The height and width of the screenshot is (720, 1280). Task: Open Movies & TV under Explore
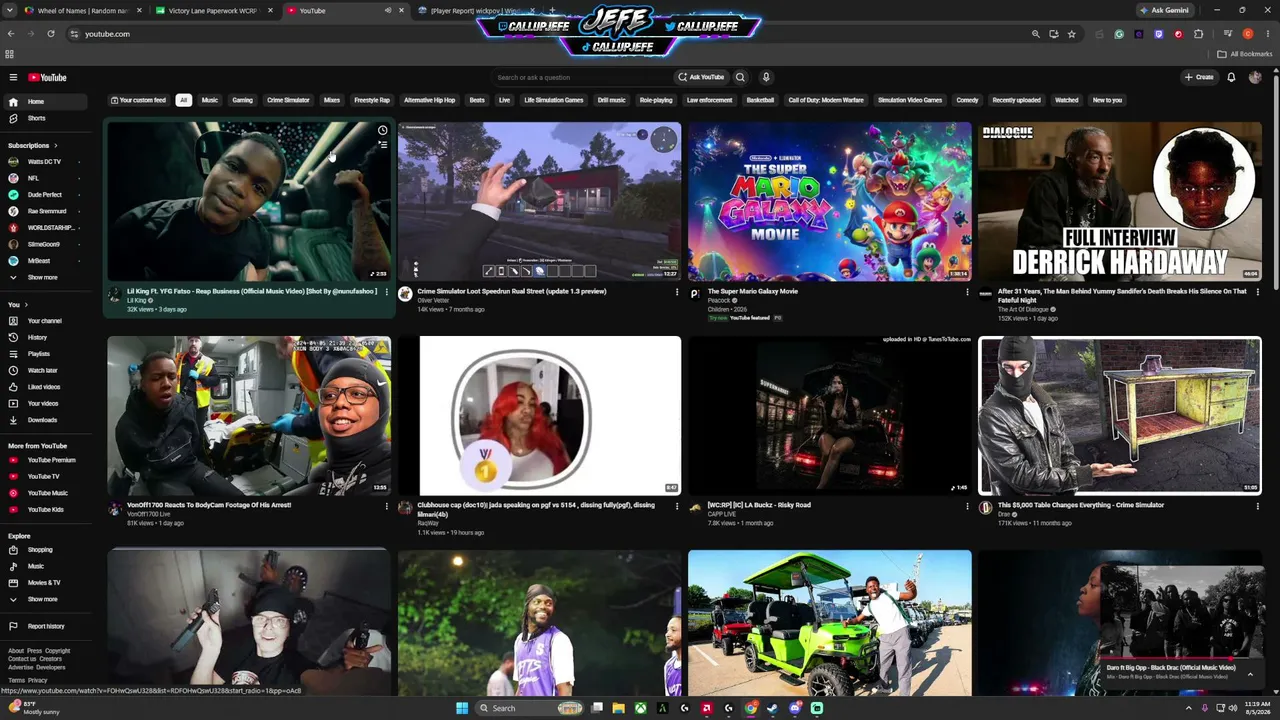click(x=44, y=583)
